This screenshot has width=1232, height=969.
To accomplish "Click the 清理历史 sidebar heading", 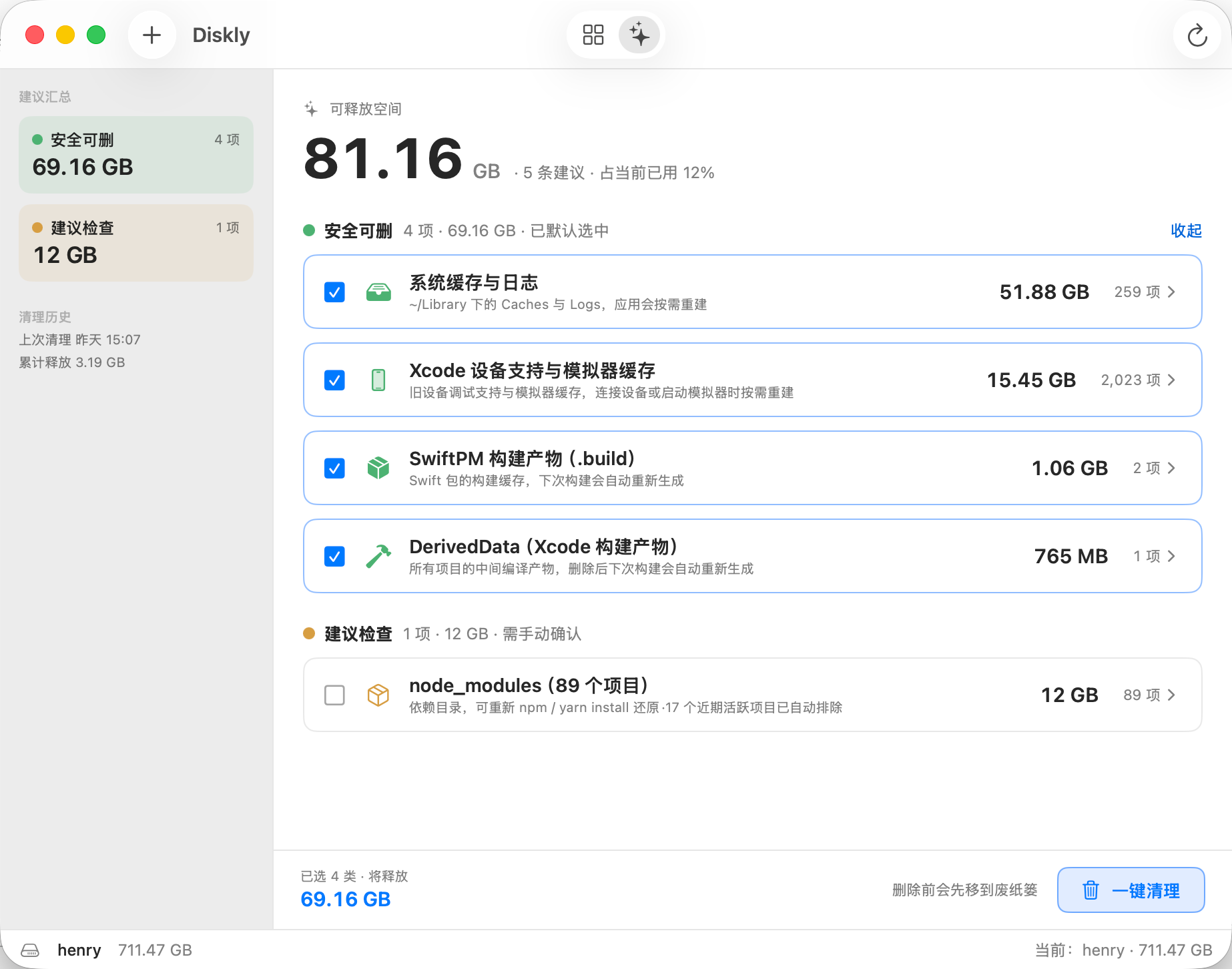I will [45, 317].
